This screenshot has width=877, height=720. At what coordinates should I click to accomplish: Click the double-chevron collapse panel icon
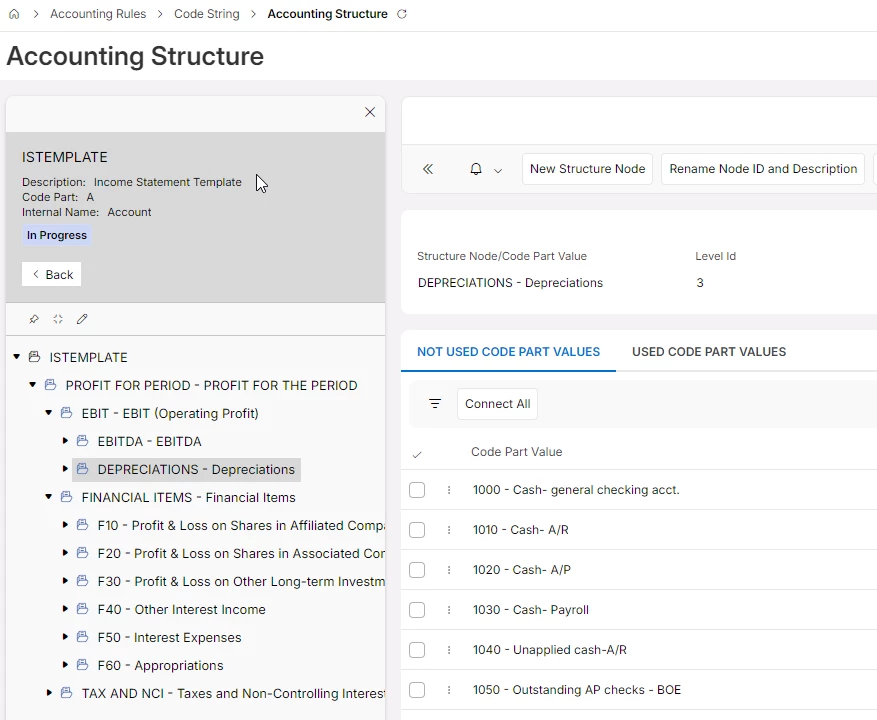[428, 169]
